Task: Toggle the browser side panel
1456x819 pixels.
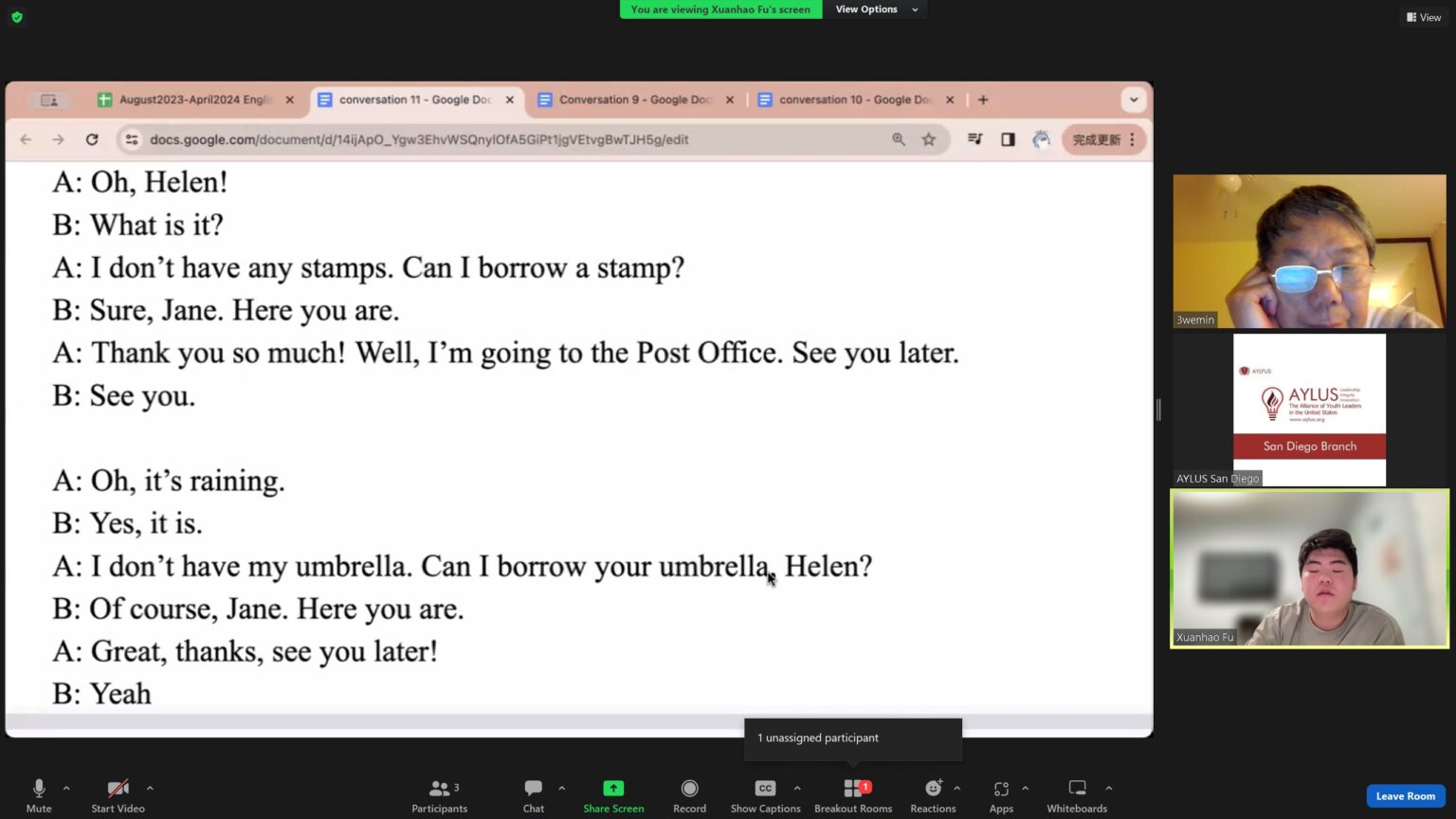Action: click(x=1008, y=139)
